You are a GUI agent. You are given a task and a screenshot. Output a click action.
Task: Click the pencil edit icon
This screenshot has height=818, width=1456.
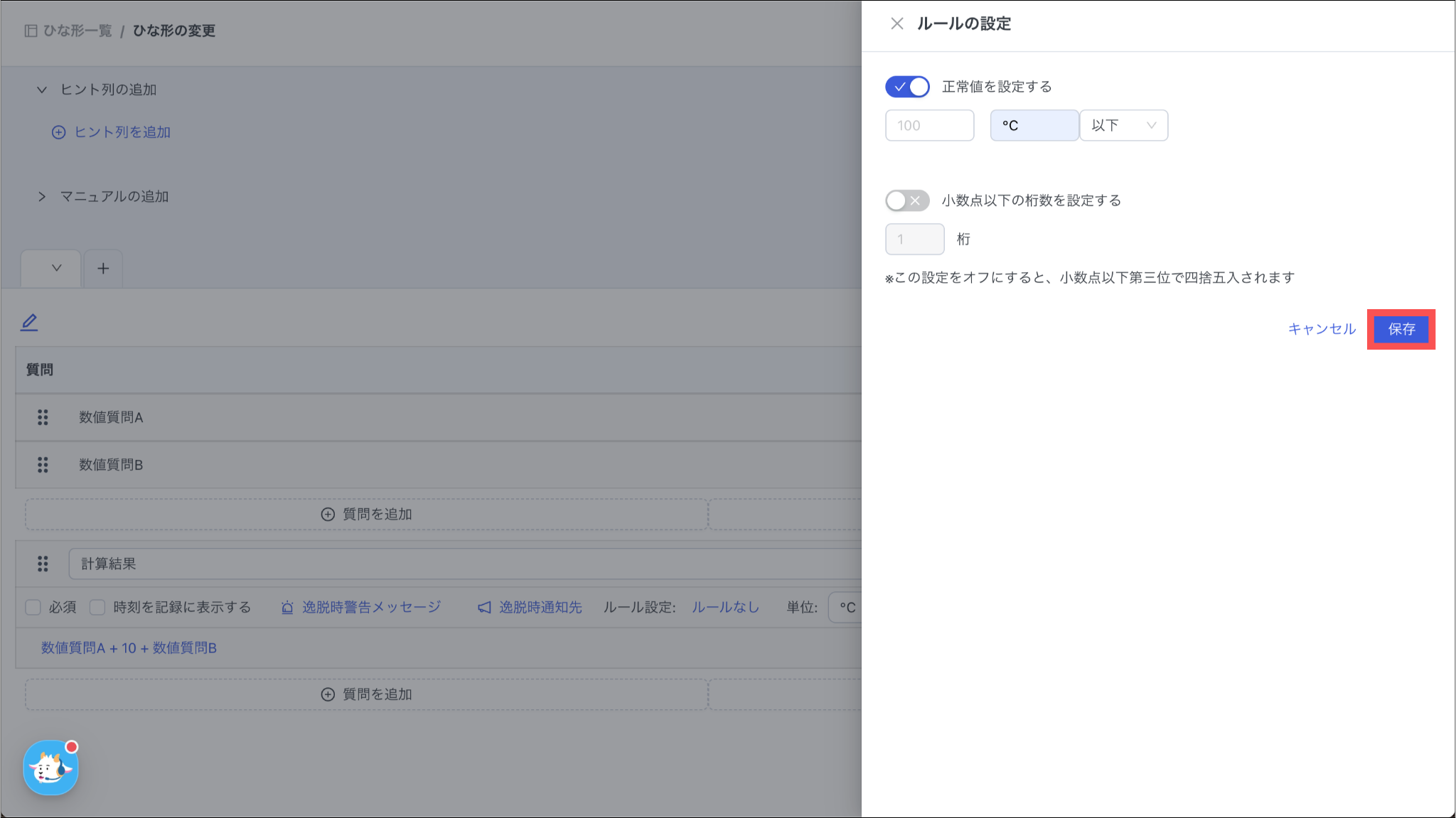[29, 322]
